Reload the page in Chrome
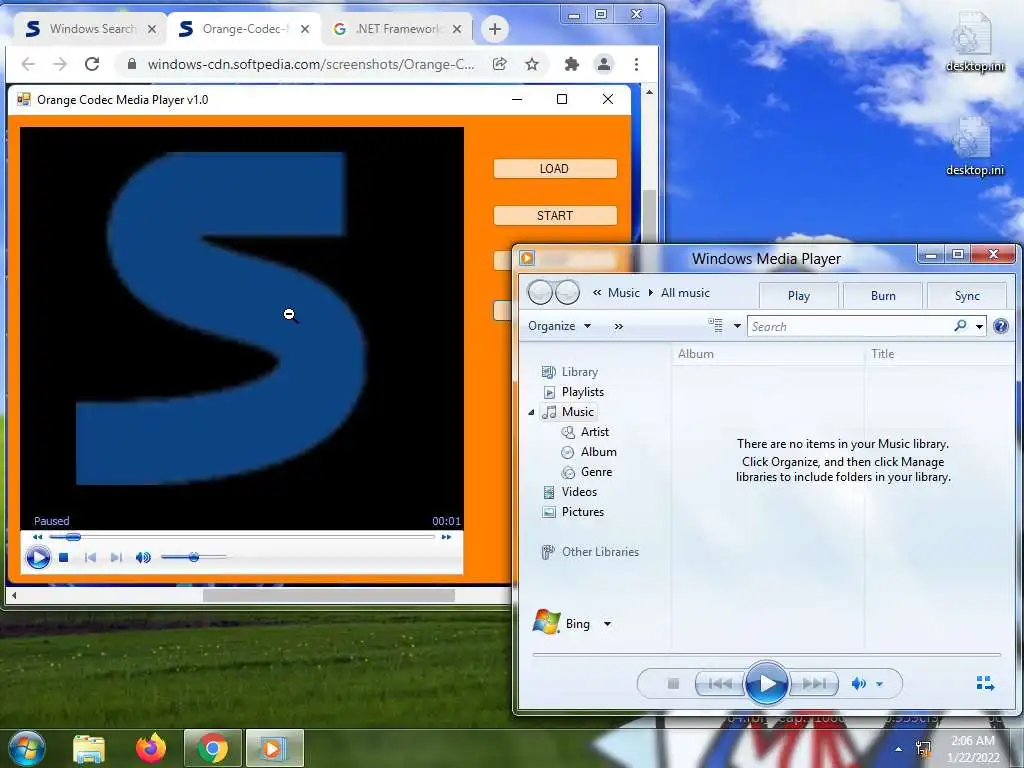This screenshot has width=1024, height=768. pos(92,64)
